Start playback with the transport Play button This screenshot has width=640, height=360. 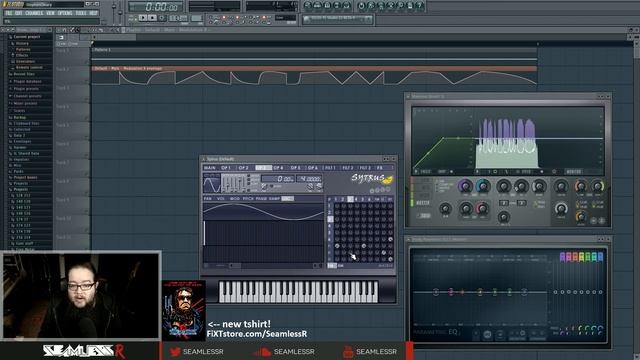(x=142, y=18)
